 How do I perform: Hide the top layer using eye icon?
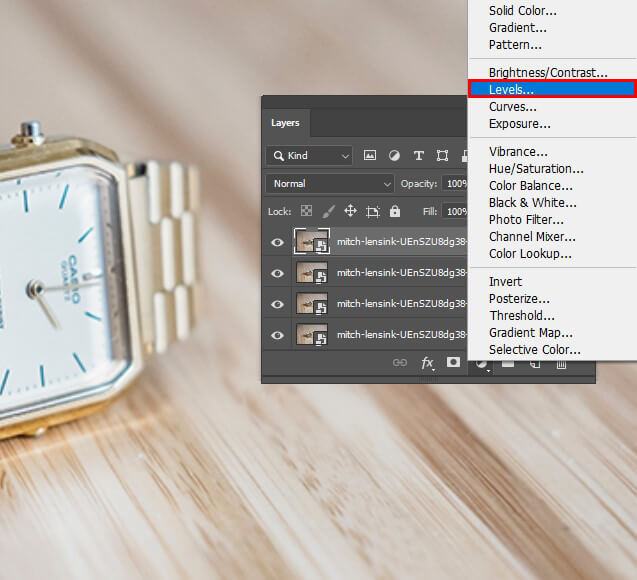point(279,242)
